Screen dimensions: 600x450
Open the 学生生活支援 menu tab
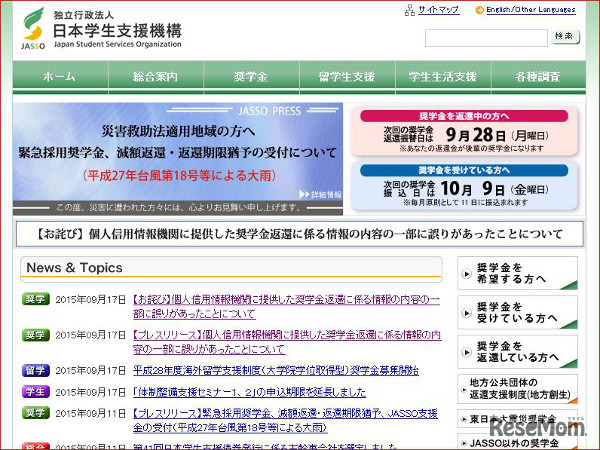(x=443, y=77)
